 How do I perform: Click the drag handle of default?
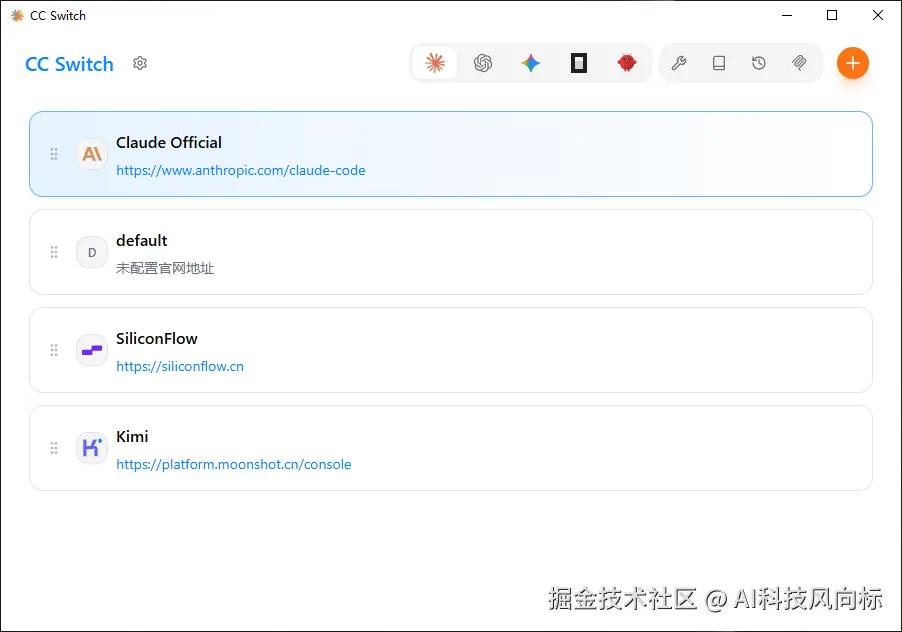[x=54, y=252]
